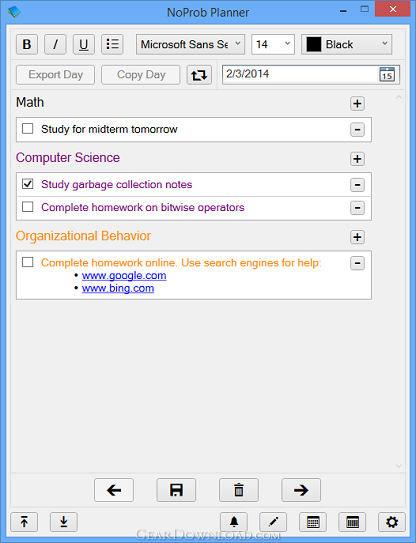Image resolution: width=416 pixels, height=543 pixels.
Task: Delete with the trash can button
Action: 239,490
